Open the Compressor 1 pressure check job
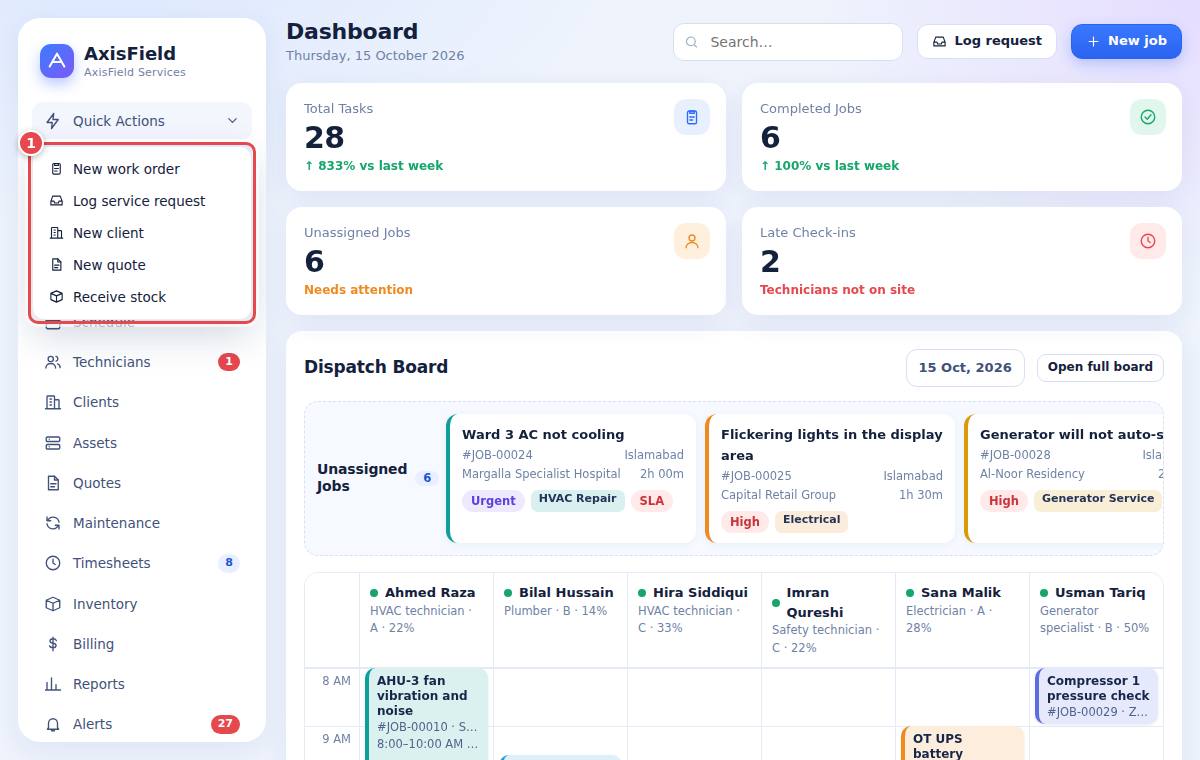Screen dimensions: 1200x760 click(x=1097, y=696)
